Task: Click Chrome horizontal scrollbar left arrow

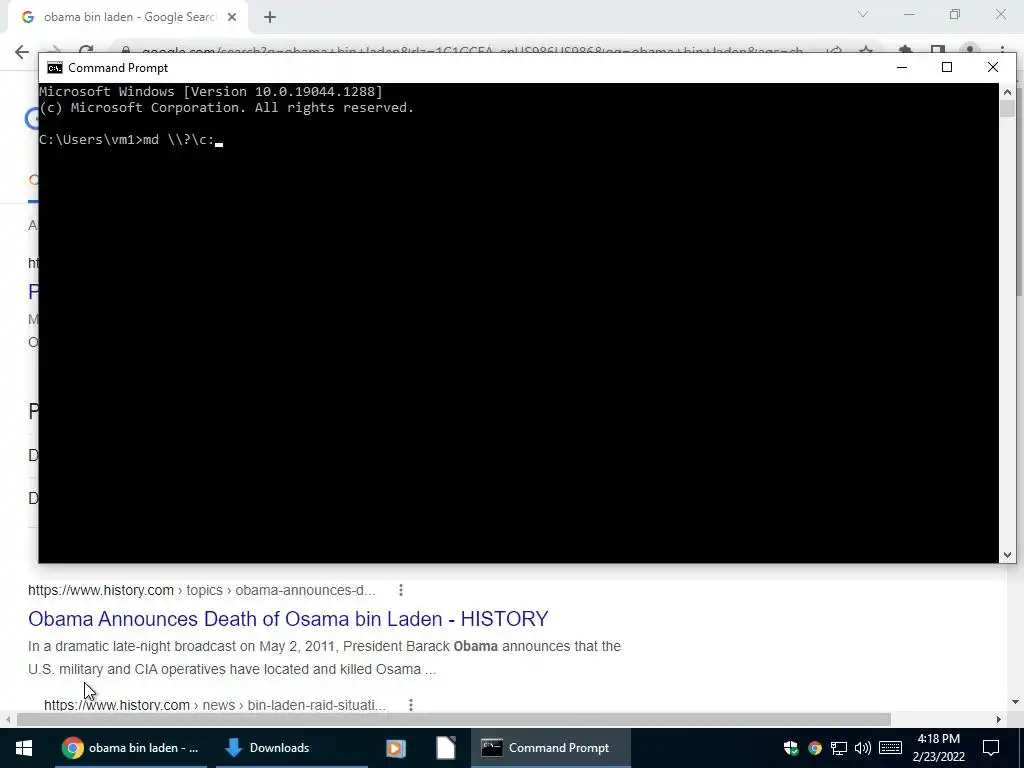Action: click(x=7, y=720)
